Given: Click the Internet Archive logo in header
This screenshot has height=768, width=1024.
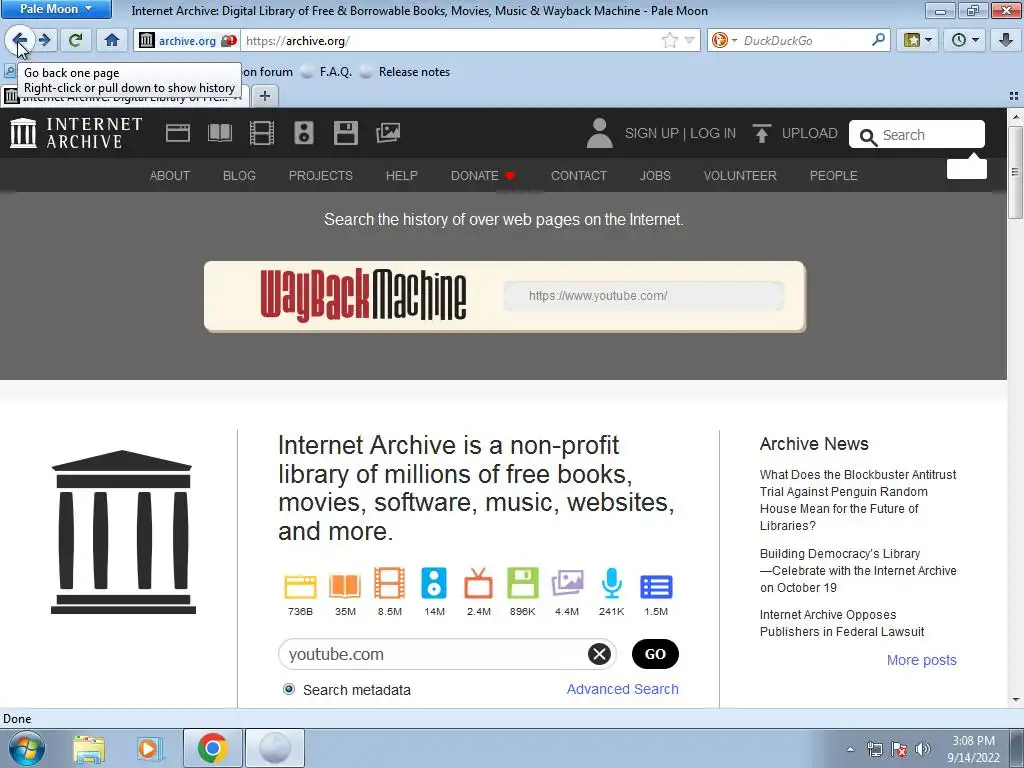Looking at the screenshot, I should (76, 133).
